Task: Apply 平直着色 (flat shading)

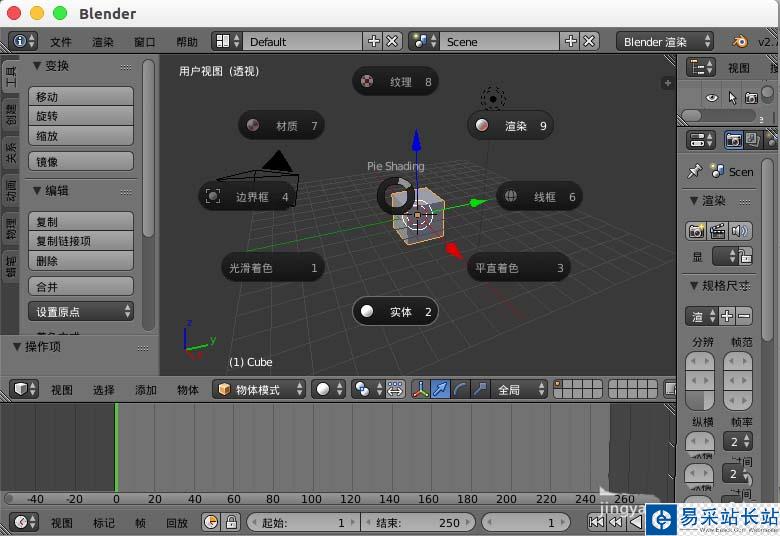Action: [x=518, y=268]
